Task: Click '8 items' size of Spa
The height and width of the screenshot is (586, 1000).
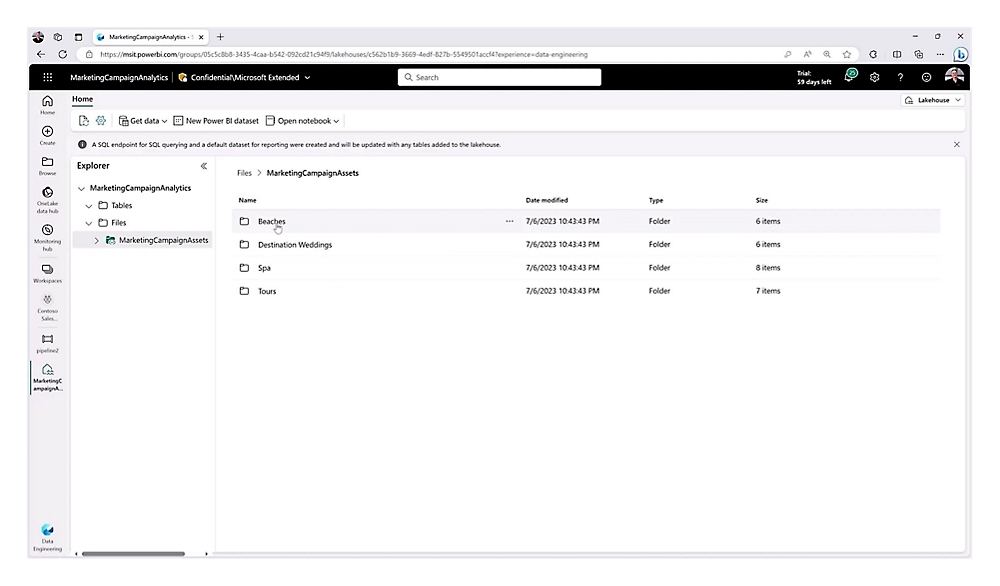Action: tap(768, 268)
